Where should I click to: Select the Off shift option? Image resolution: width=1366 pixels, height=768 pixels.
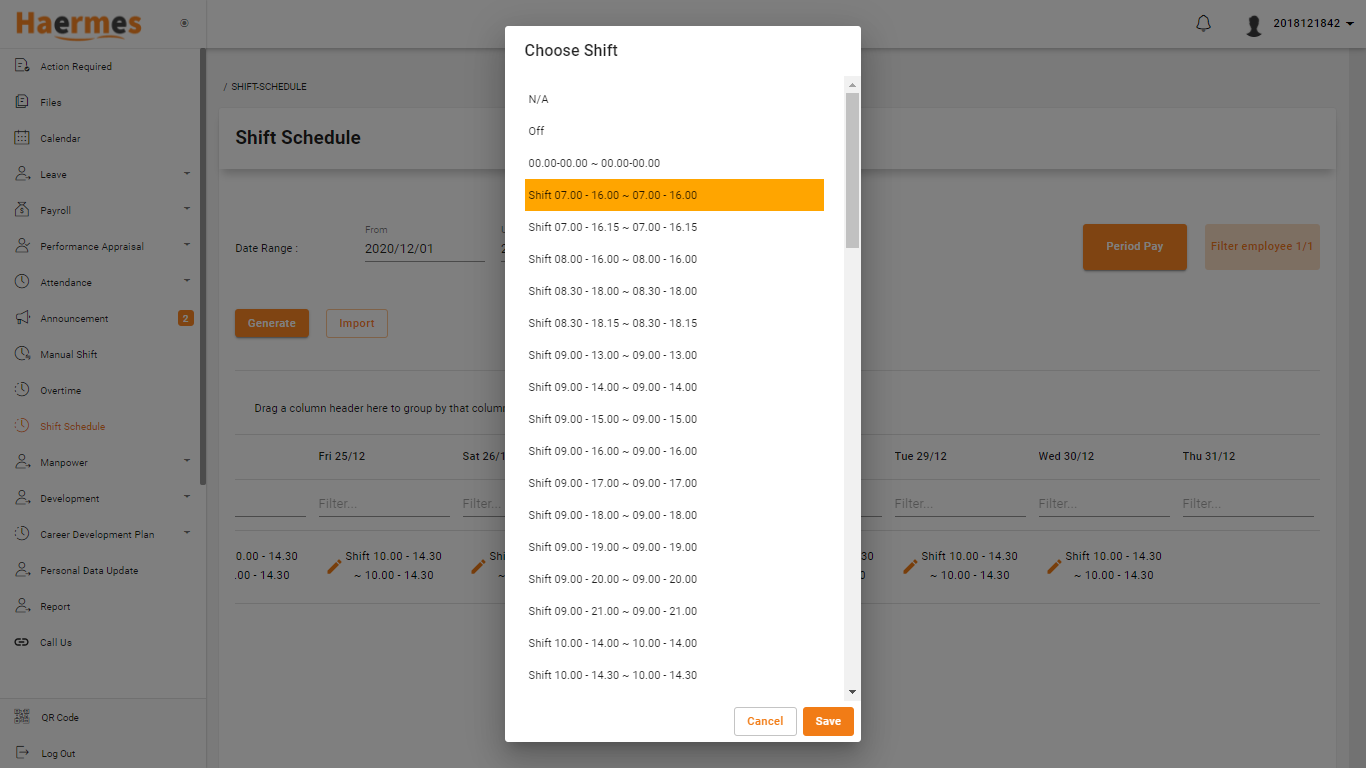click(674, 131)
